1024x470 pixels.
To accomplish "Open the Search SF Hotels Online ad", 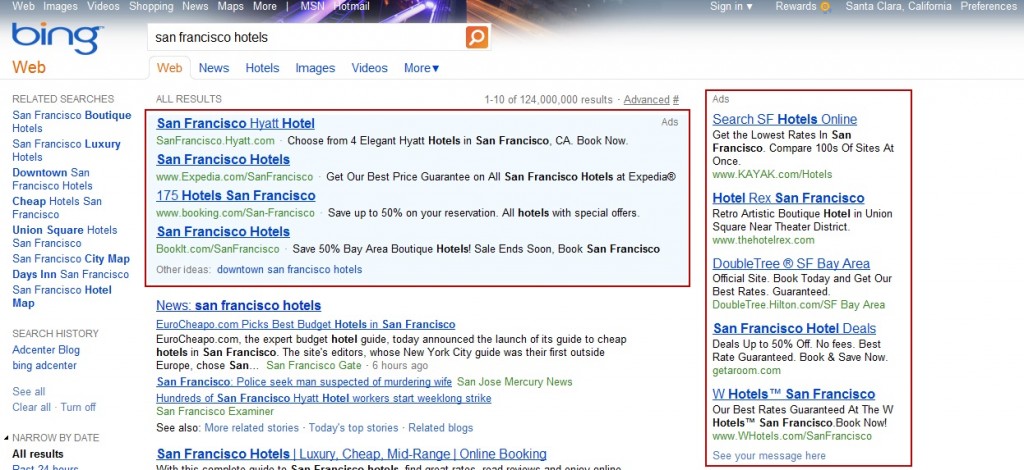I will pyautogui.click(x=784, y=119).
